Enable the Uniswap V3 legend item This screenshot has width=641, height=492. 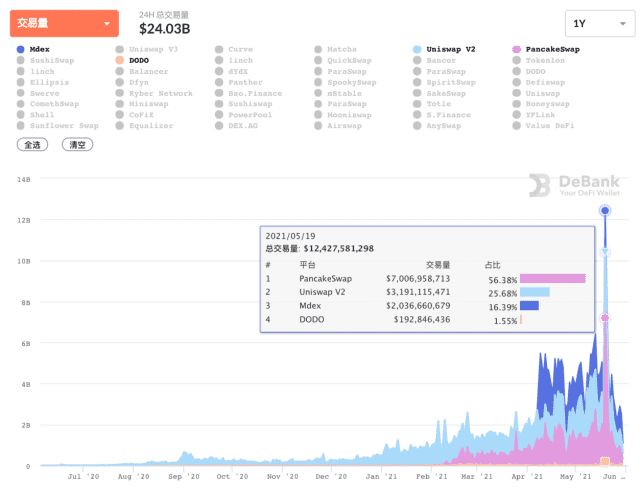point(152,49)
